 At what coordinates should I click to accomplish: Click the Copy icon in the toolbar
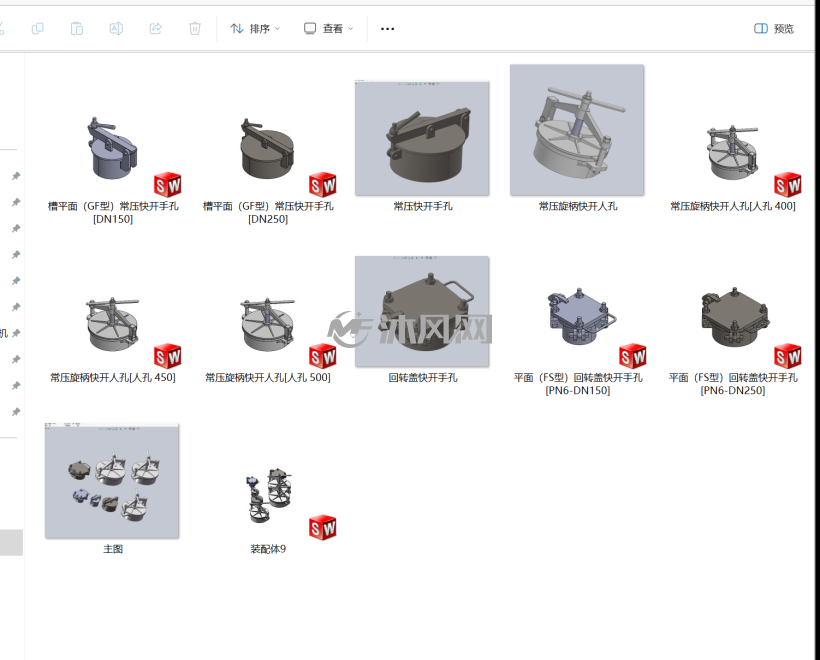(38, 28)
